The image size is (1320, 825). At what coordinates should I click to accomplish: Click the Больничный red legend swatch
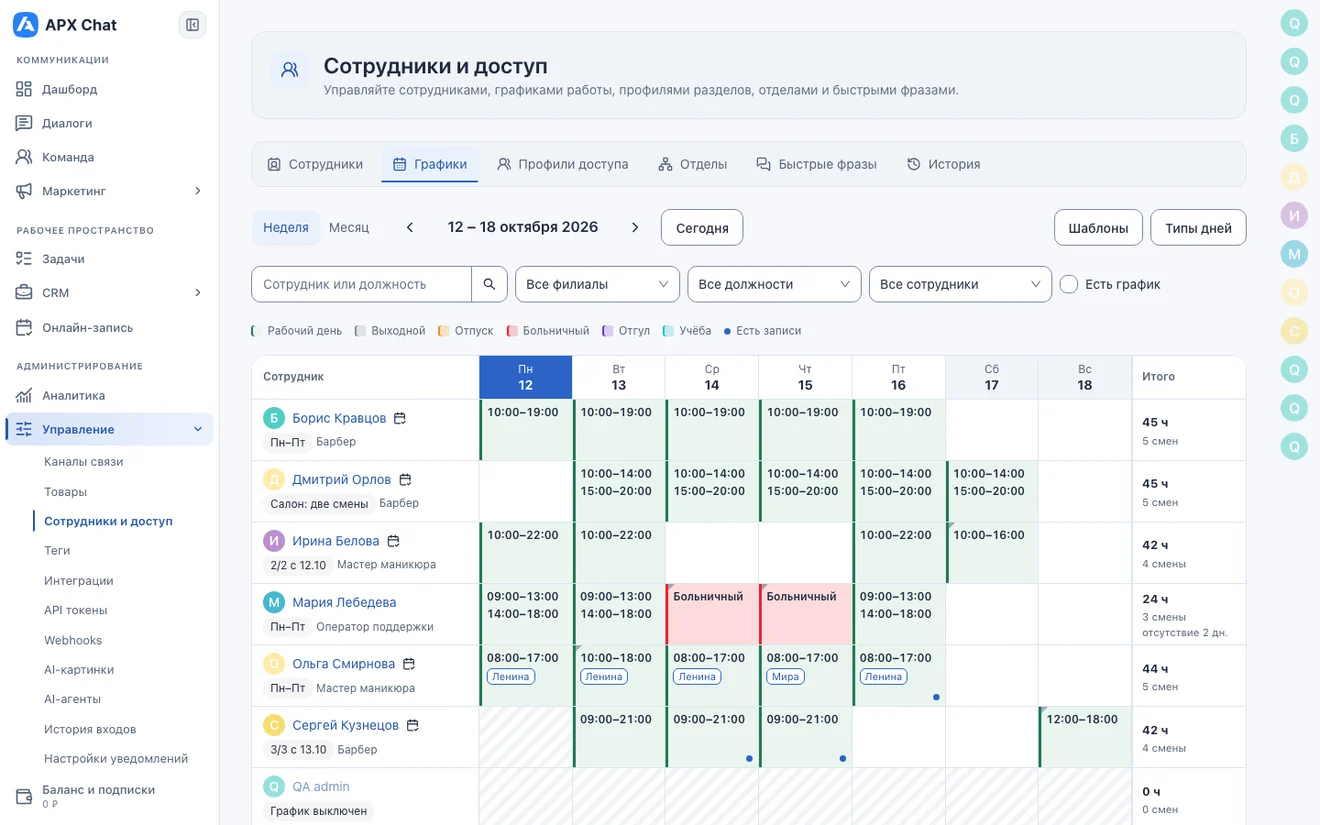coord(512,331)
